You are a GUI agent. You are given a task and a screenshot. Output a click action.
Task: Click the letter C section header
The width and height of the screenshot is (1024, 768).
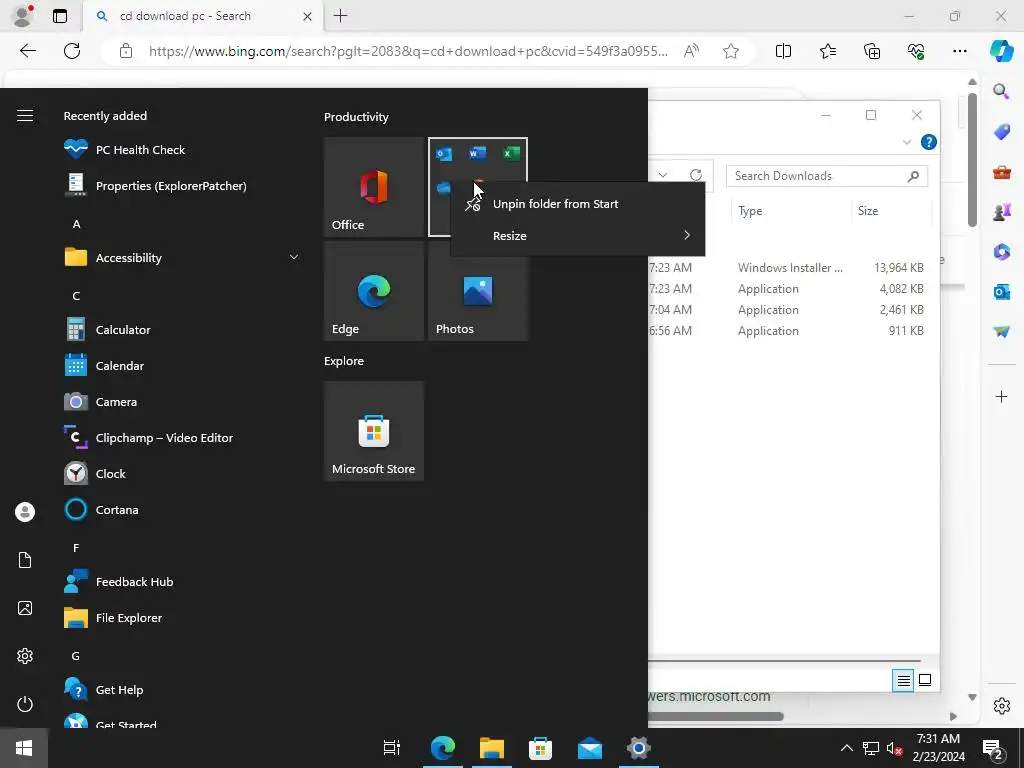point(76,296)
